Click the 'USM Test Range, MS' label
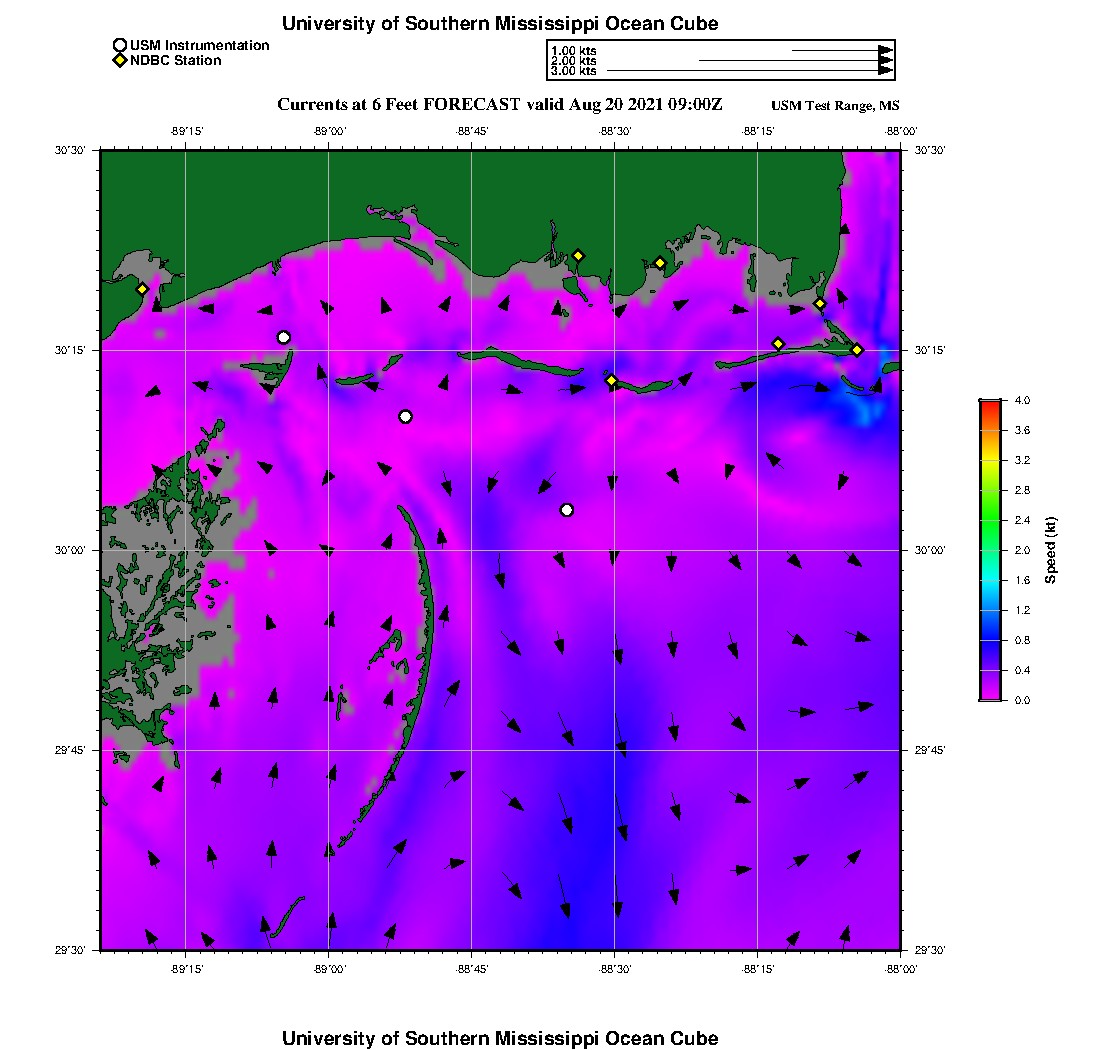The image size is (1100, 1050). pyautogui.click(x=835, y=106)
